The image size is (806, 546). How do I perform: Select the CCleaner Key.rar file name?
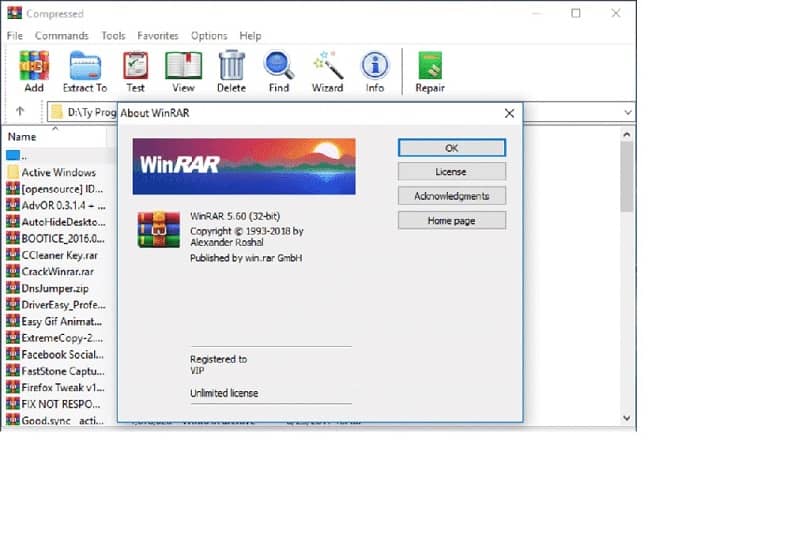(x=60, y=255)
